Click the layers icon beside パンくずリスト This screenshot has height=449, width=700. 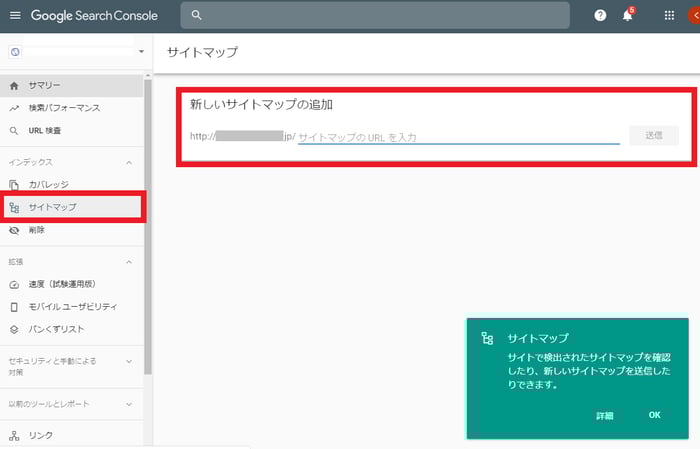tap(14, 329)
